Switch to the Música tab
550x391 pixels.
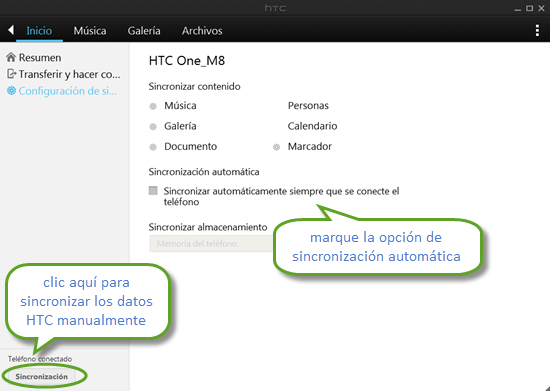tap(90, 31)
